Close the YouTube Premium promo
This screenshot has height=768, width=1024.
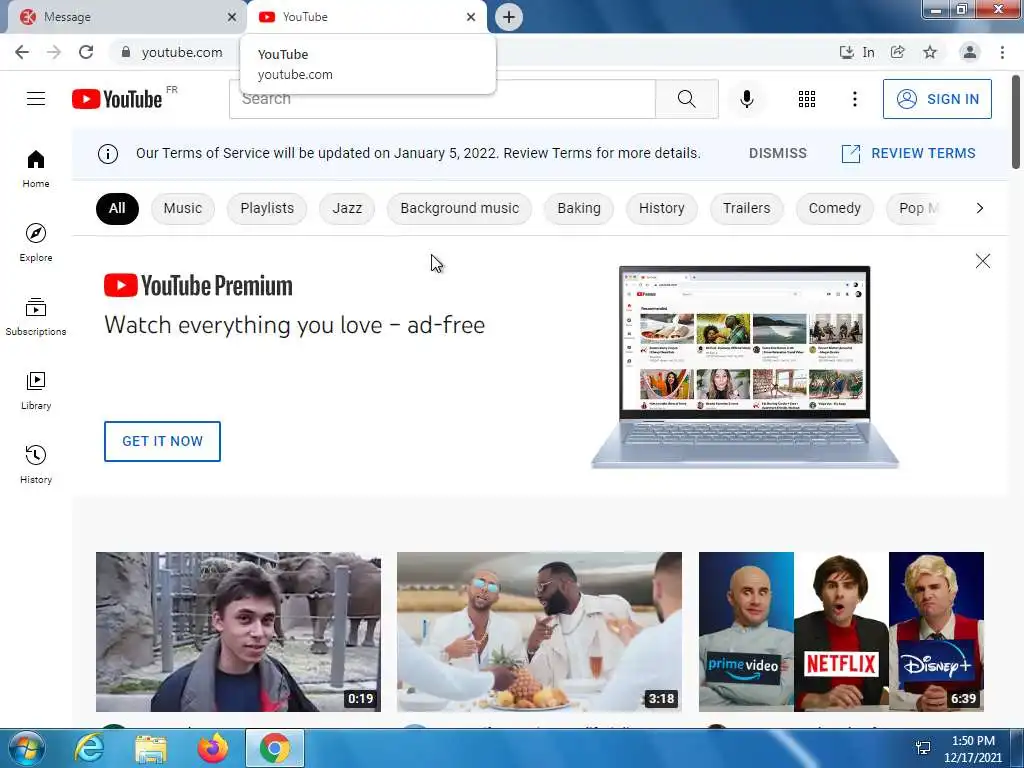click(982, 261)
